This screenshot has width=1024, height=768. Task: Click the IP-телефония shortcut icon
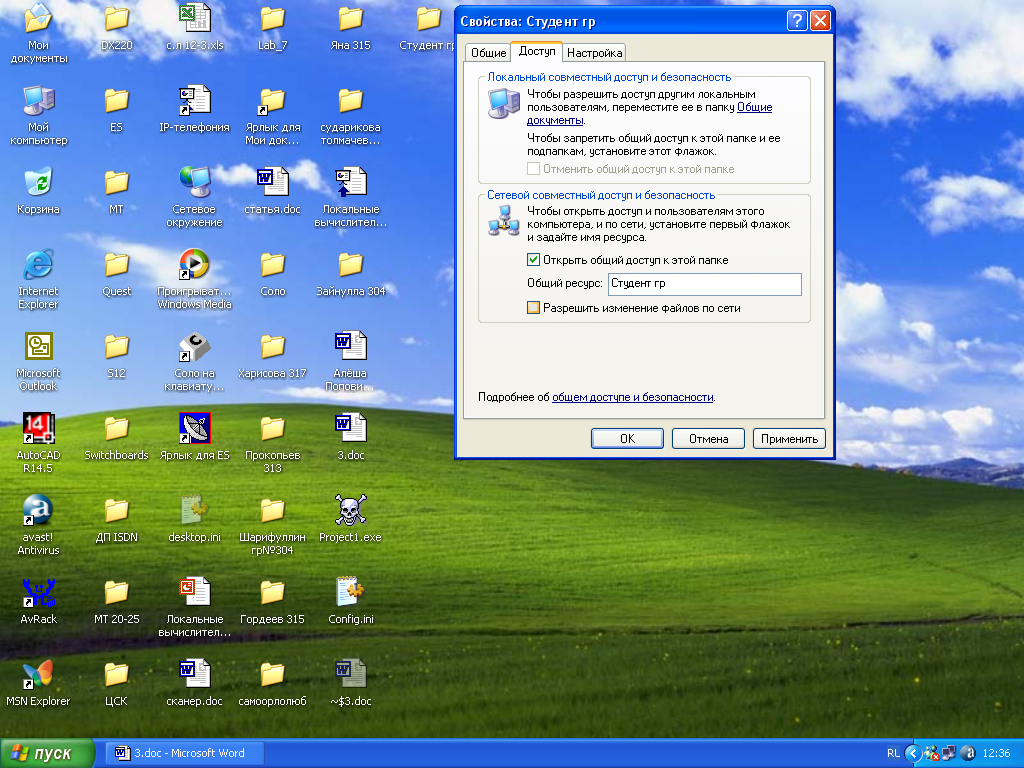click(195, 101)
